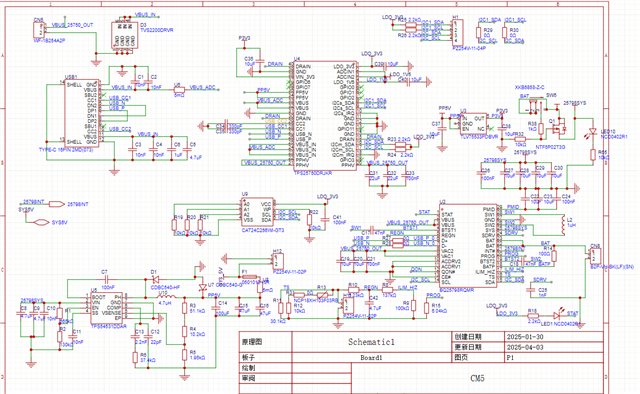Viewport: 640px width, 394px height.
Task: Select the R29 resistor near I2C1_SDA
Action: (479, 33)
